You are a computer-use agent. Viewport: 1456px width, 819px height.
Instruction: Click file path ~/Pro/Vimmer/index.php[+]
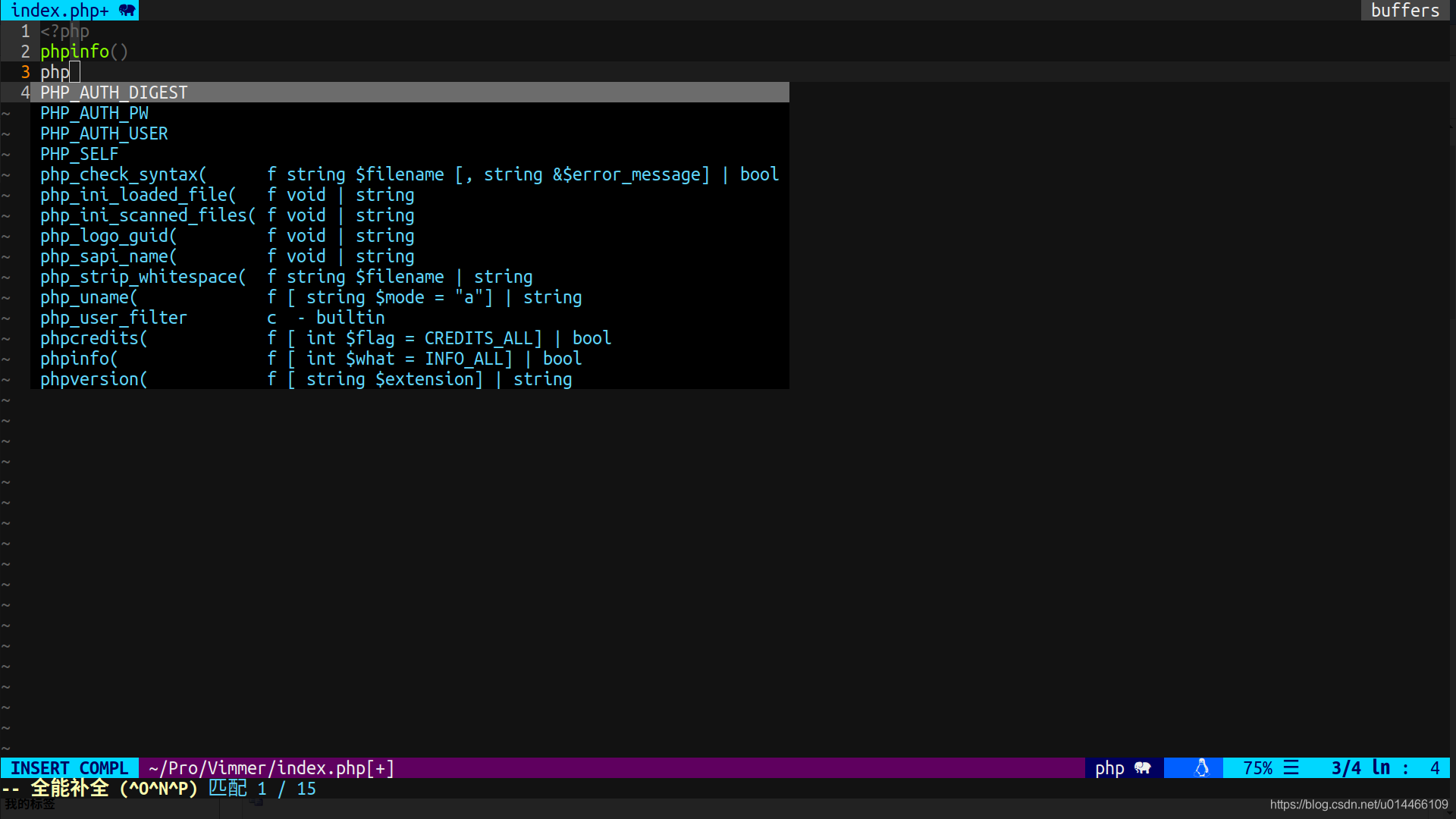tap(271, 768)
